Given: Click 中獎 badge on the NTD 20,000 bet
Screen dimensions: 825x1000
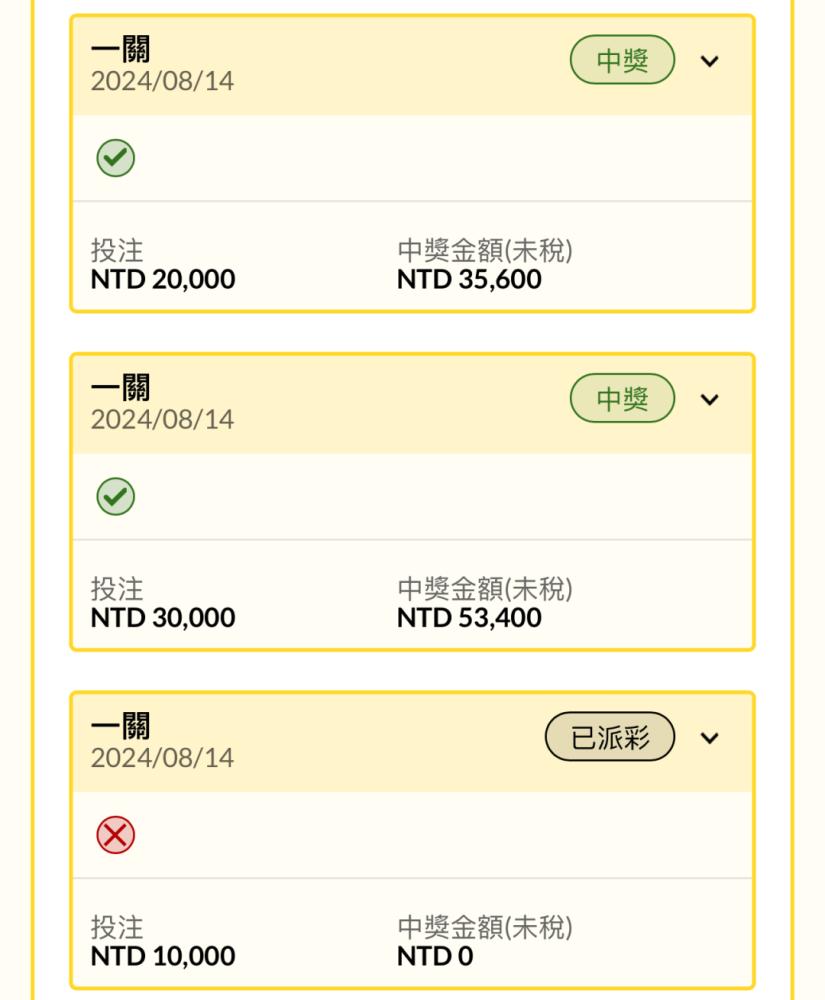Looking at the screenshot, I should pos(622,60).
